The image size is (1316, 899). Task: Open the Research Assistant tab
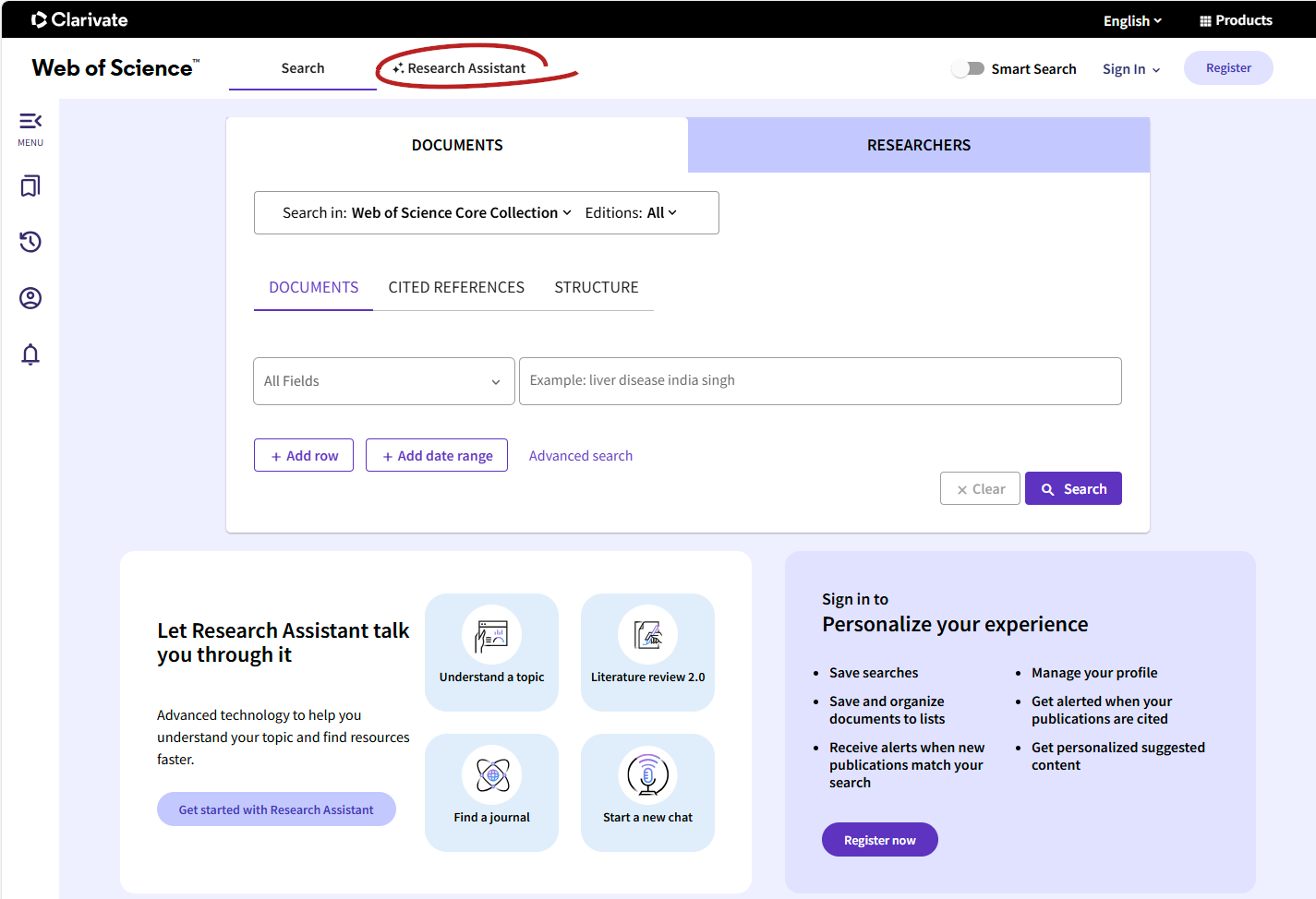[x=459, y=68]
